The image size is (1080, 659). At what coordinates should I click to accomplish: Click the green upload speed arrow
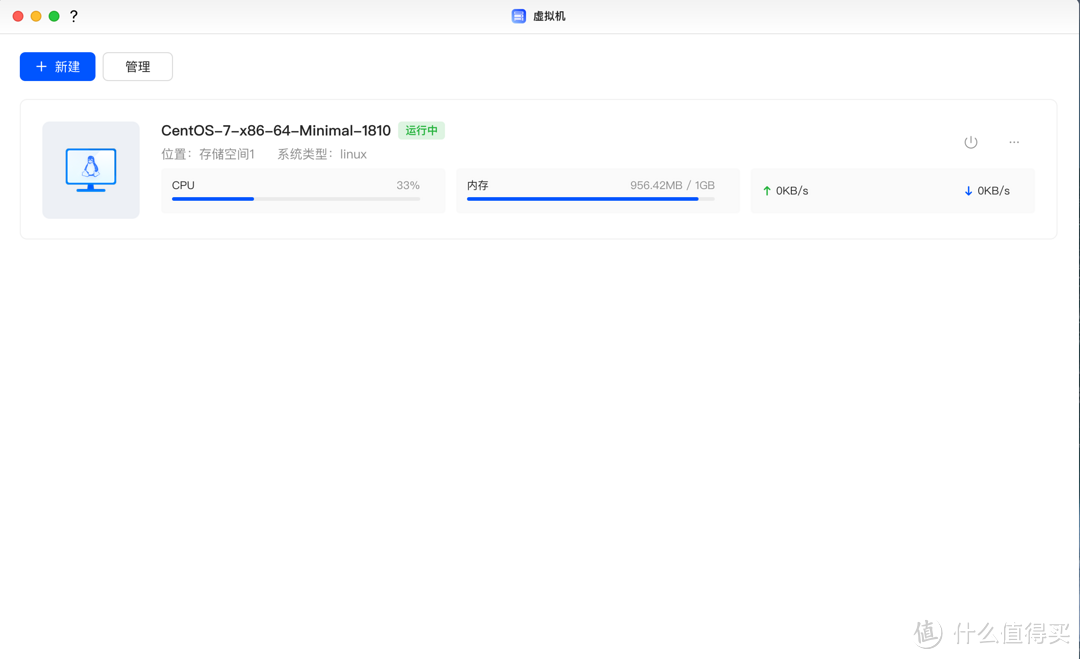(x=767, y=191)
